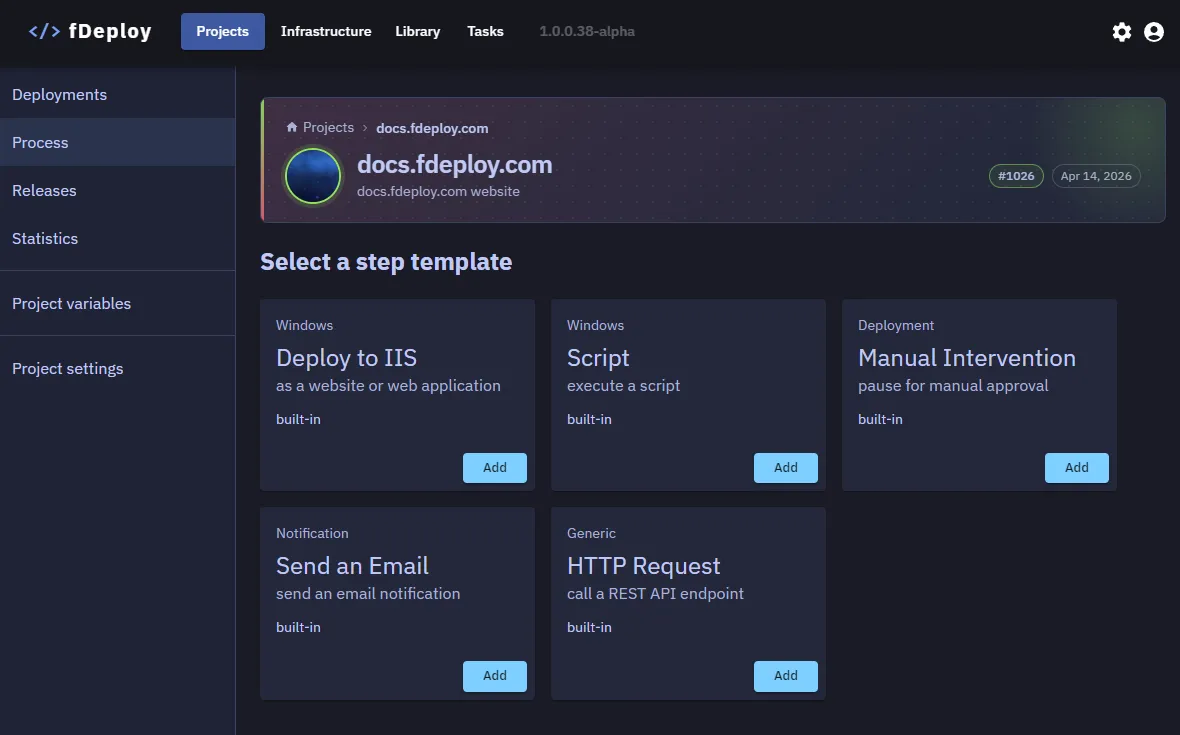The image size is (1180, 735).
Task: Click the Deployment category label
Action: (x=896, y=326)
